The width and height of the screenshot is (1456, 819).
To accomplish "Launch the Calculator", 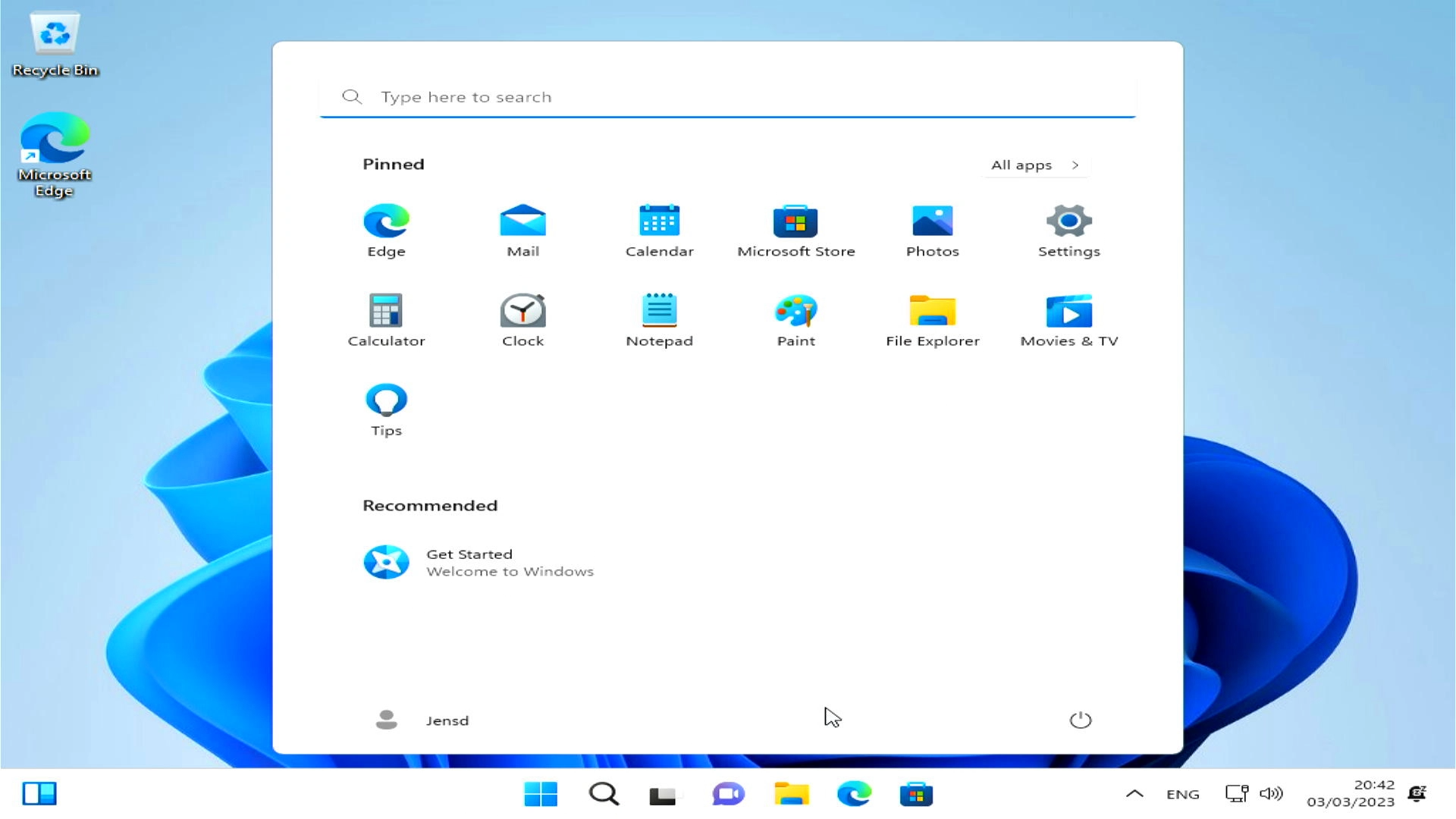I will tap(386, 317).
